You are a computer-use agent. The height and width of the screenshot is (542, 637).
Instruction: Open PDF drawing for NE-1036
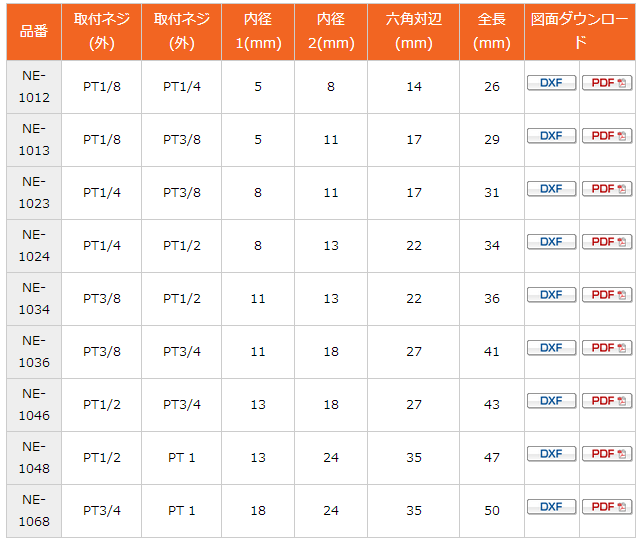607,348
